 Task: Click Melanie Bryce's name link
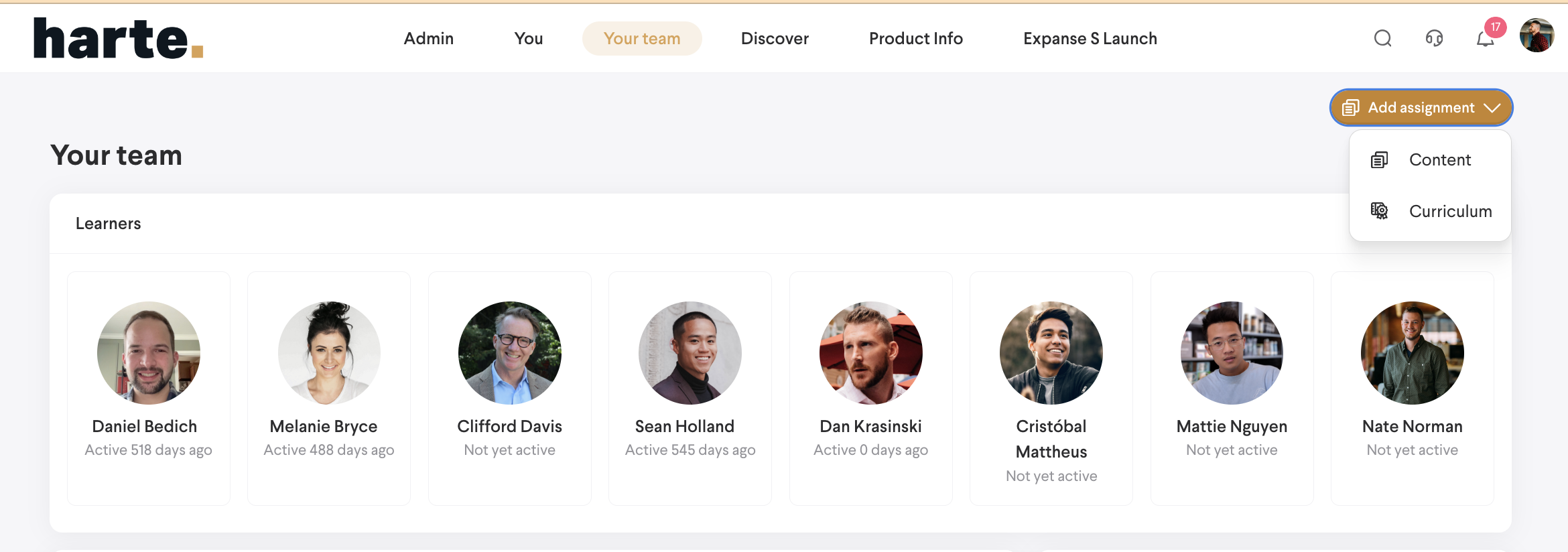pos(324,427)
